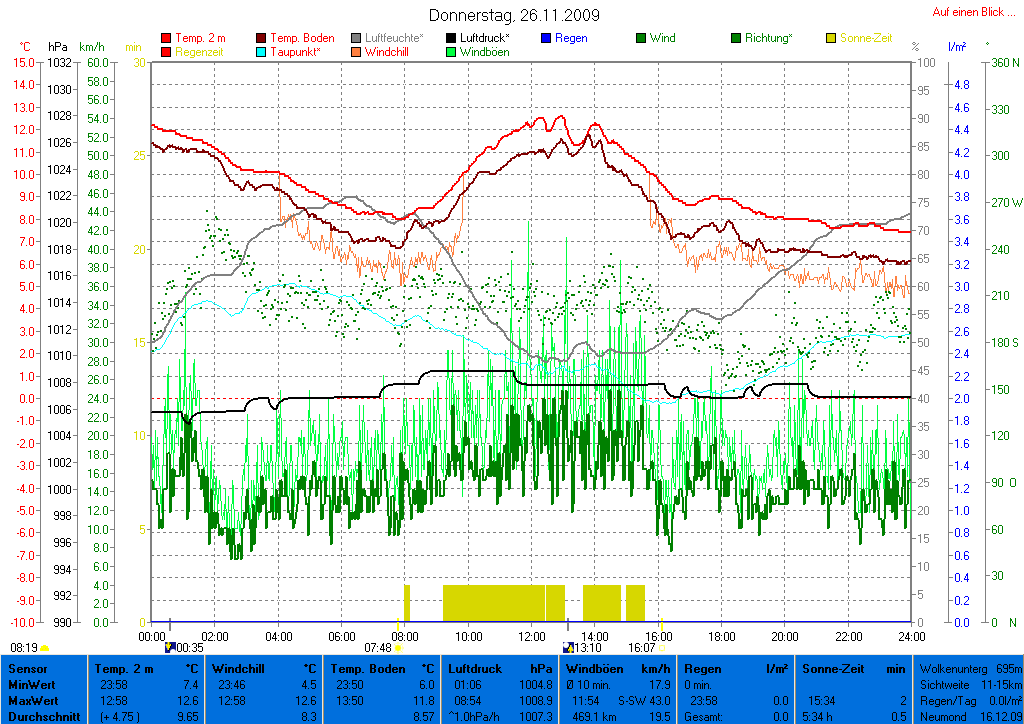Click the black Luftdruck legend square
Viewport: 1024px width, 724px height.
click(x=452, y=38)
